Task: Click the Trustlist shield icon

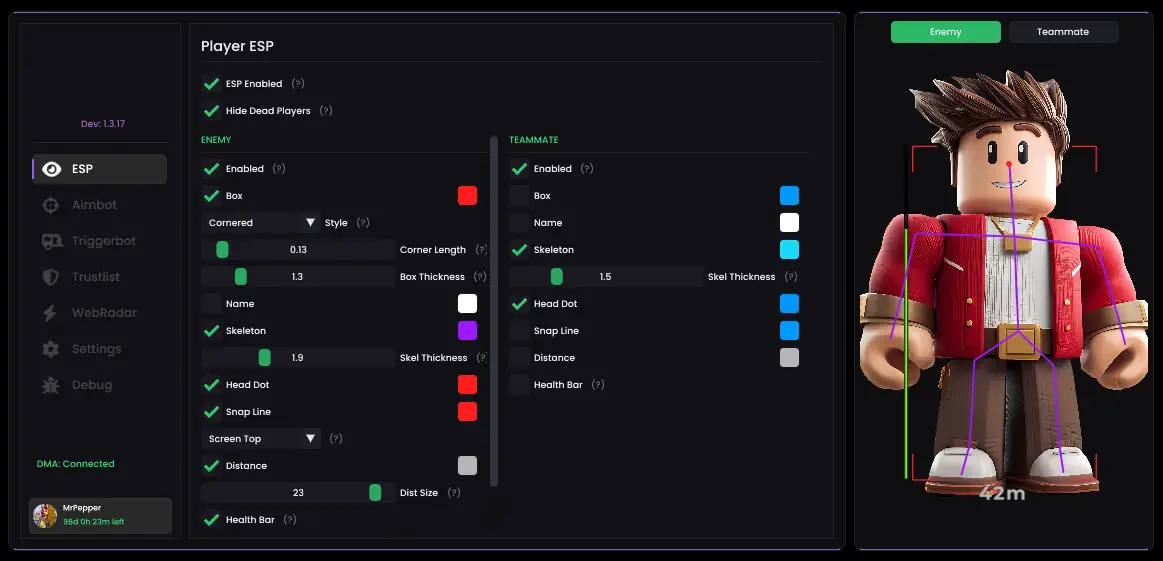Action: 50,278
